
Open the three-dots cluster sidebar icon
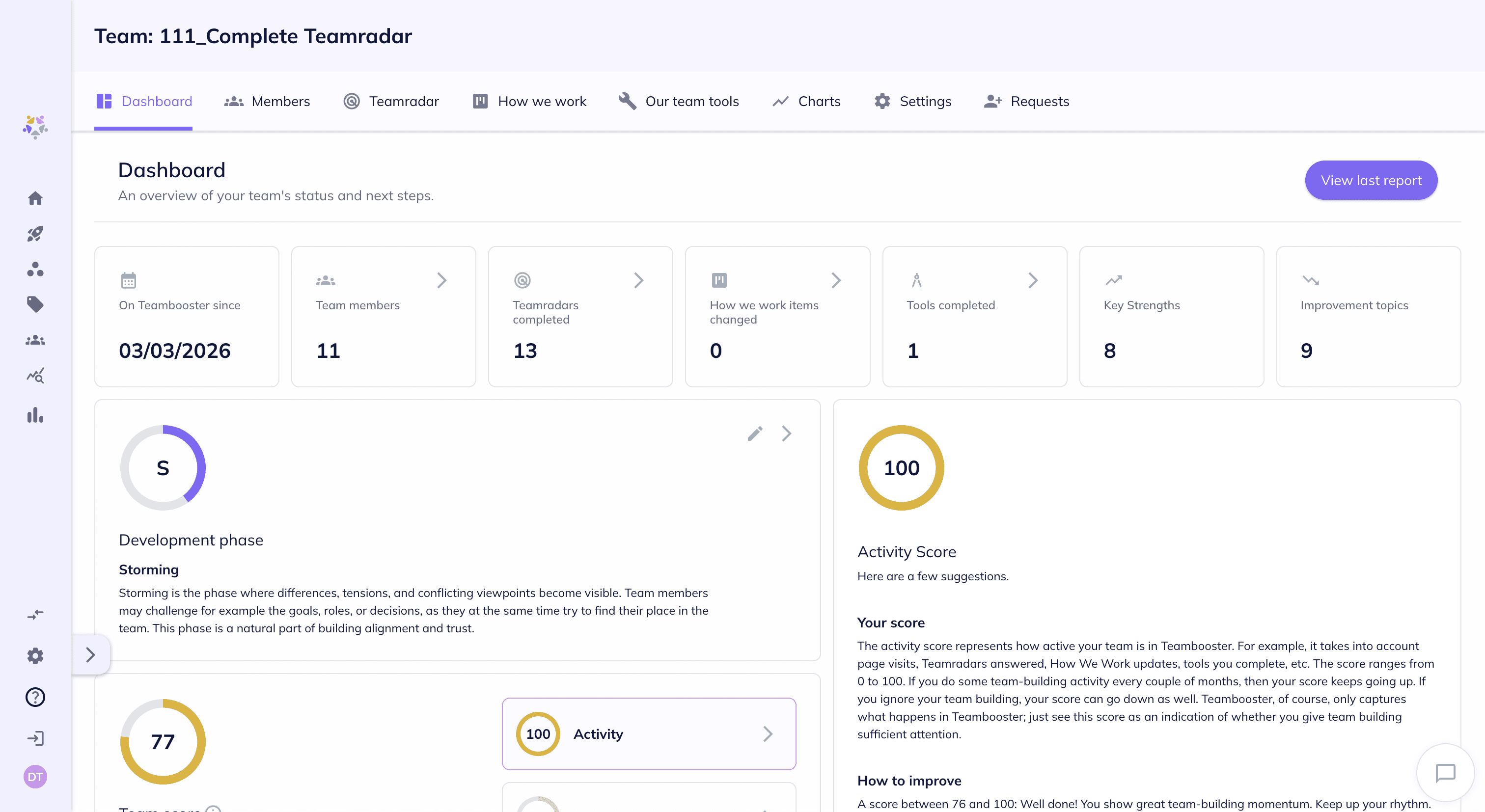coord(35,269)
